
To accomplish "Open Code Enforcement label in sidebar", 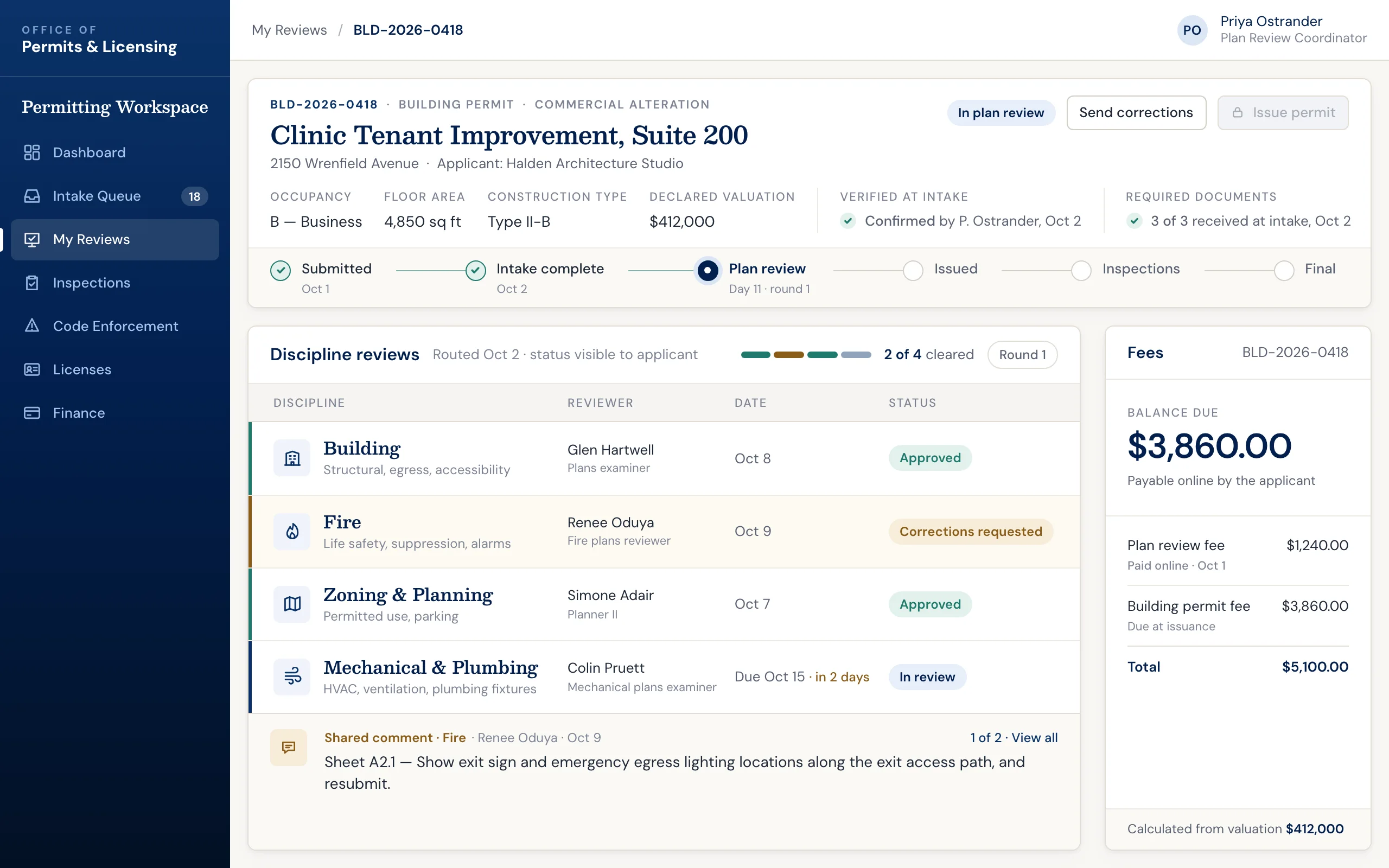I will [116, 326].
